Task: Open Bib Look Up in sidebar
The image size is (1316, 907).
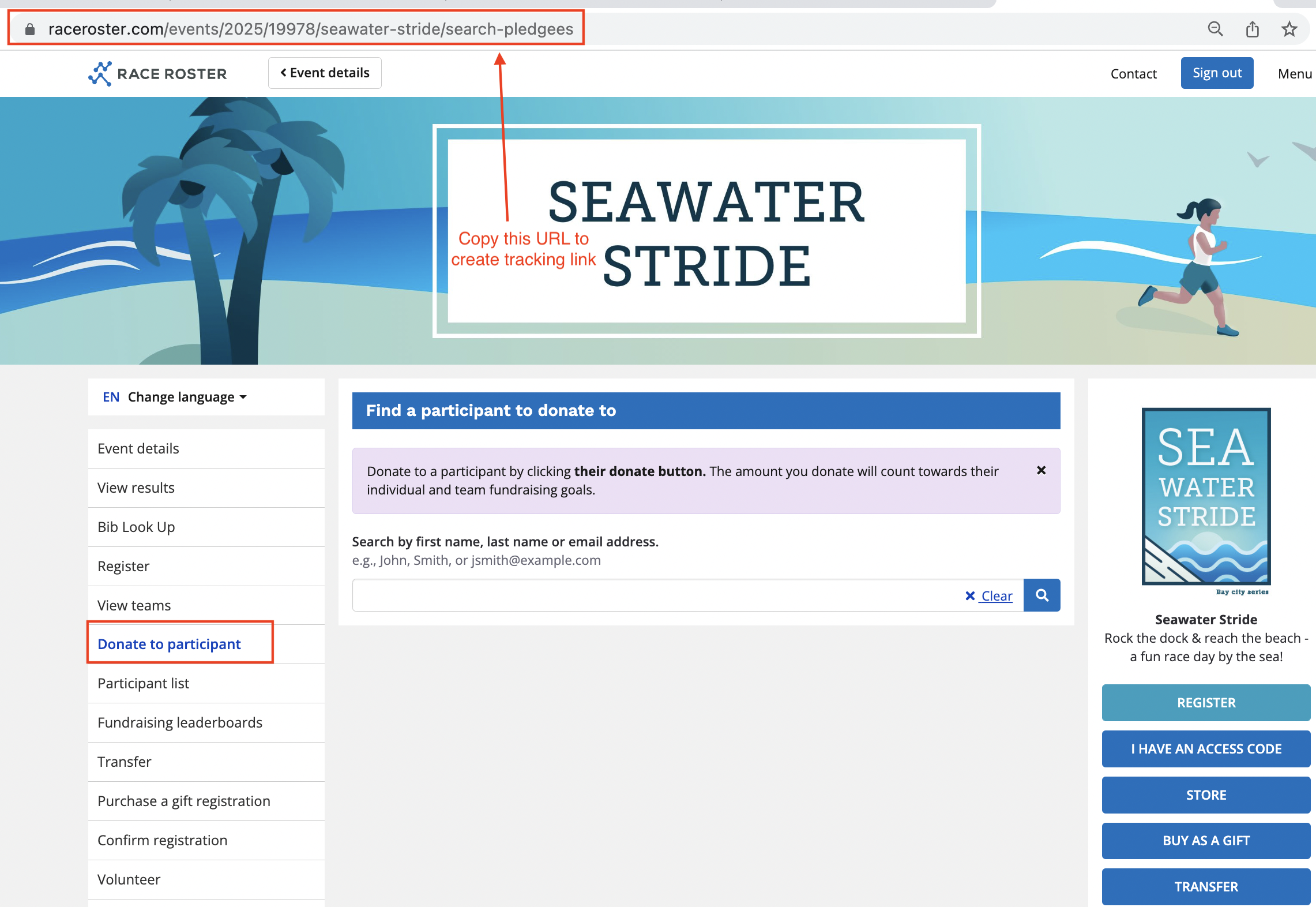Action: click(136, 527)
